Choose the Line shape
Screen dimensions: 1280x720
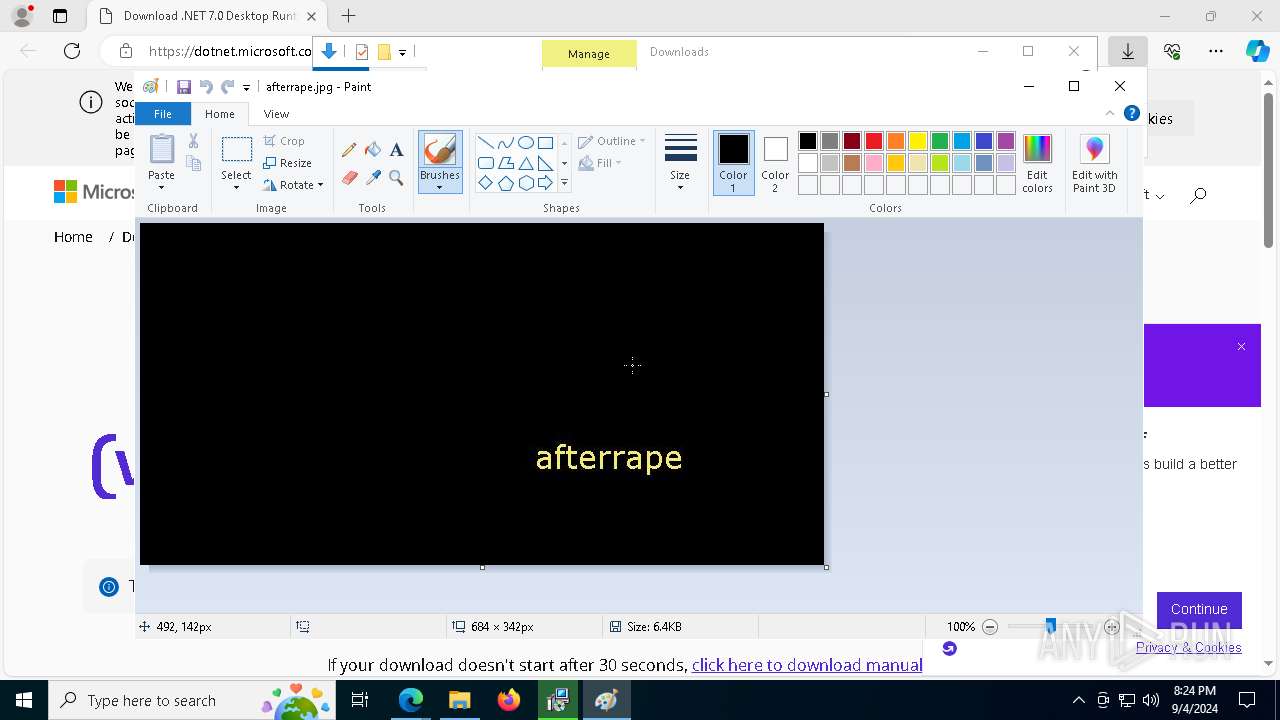click(486, 143)
